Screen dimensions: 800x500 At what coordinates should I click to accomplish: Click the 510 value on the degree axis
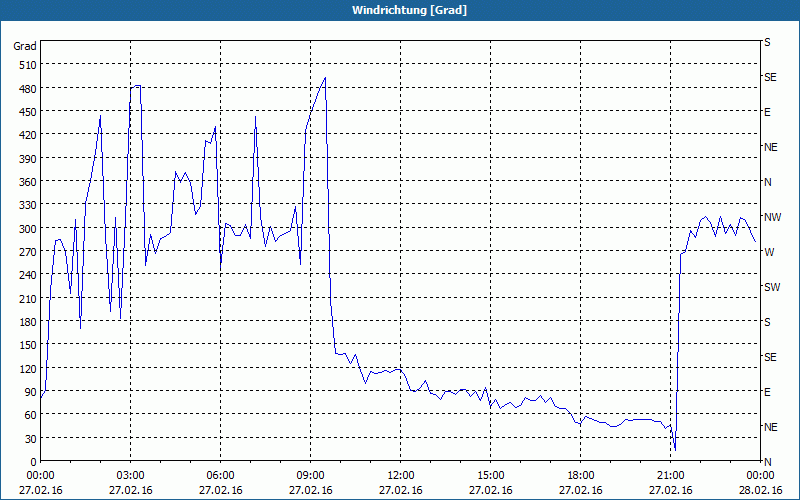click(28, 65)
